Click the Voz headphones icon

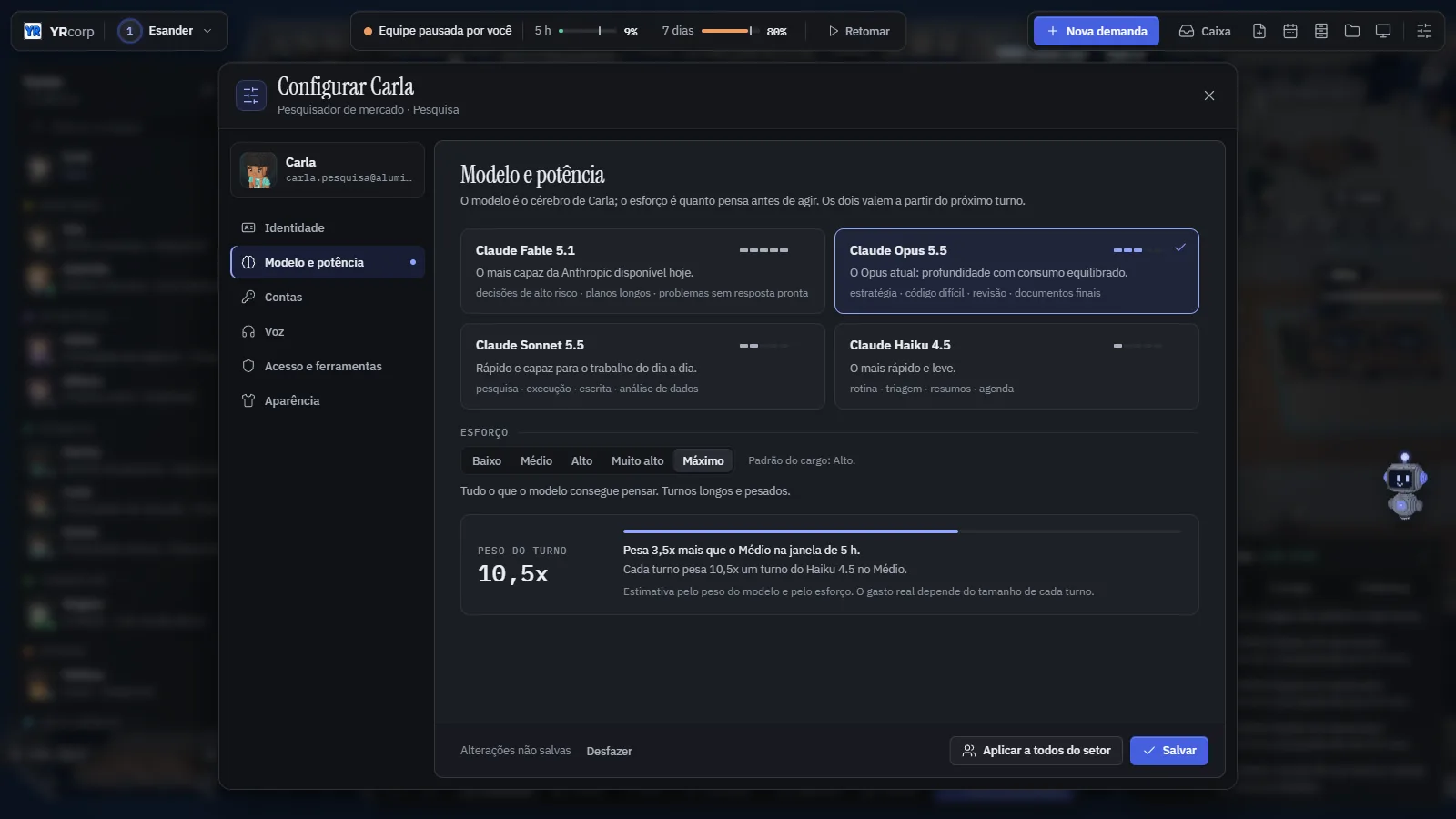pos(248,331)
